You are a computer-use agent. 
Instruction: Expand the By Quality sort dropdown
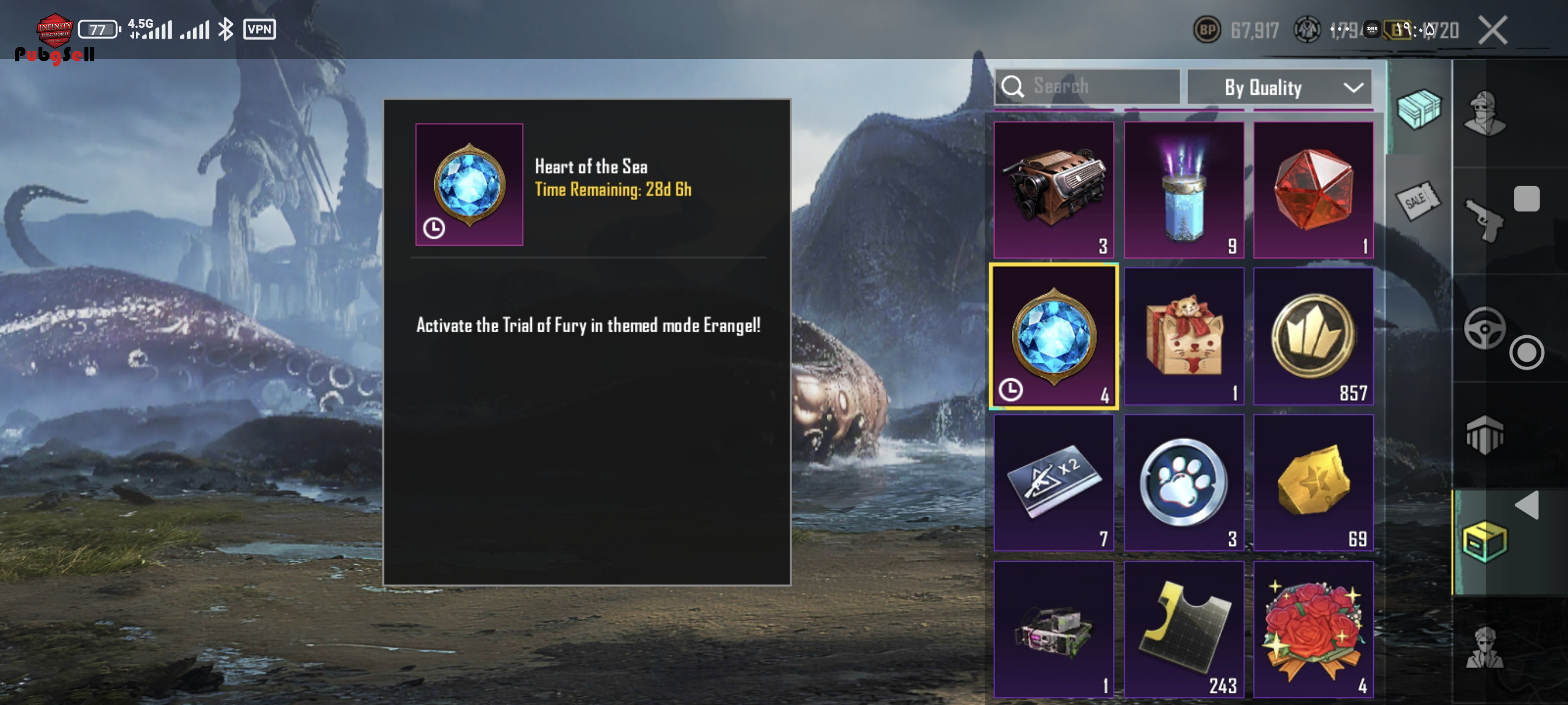(1279, 87)
